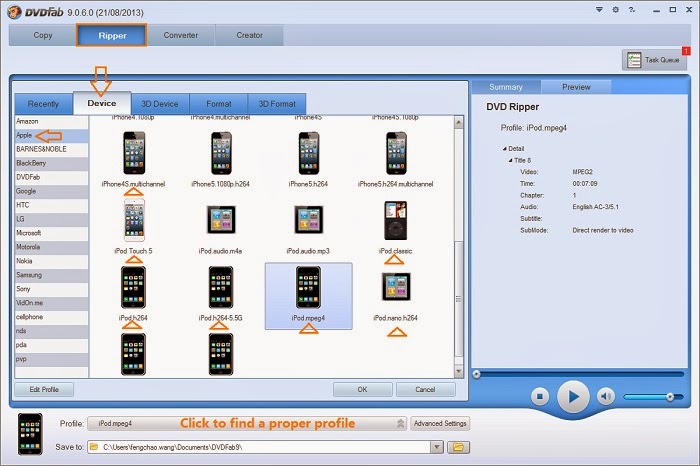Select Apple in the brand list
The height and width of the screenshot is (466, 700).
(x=51, y=135)
